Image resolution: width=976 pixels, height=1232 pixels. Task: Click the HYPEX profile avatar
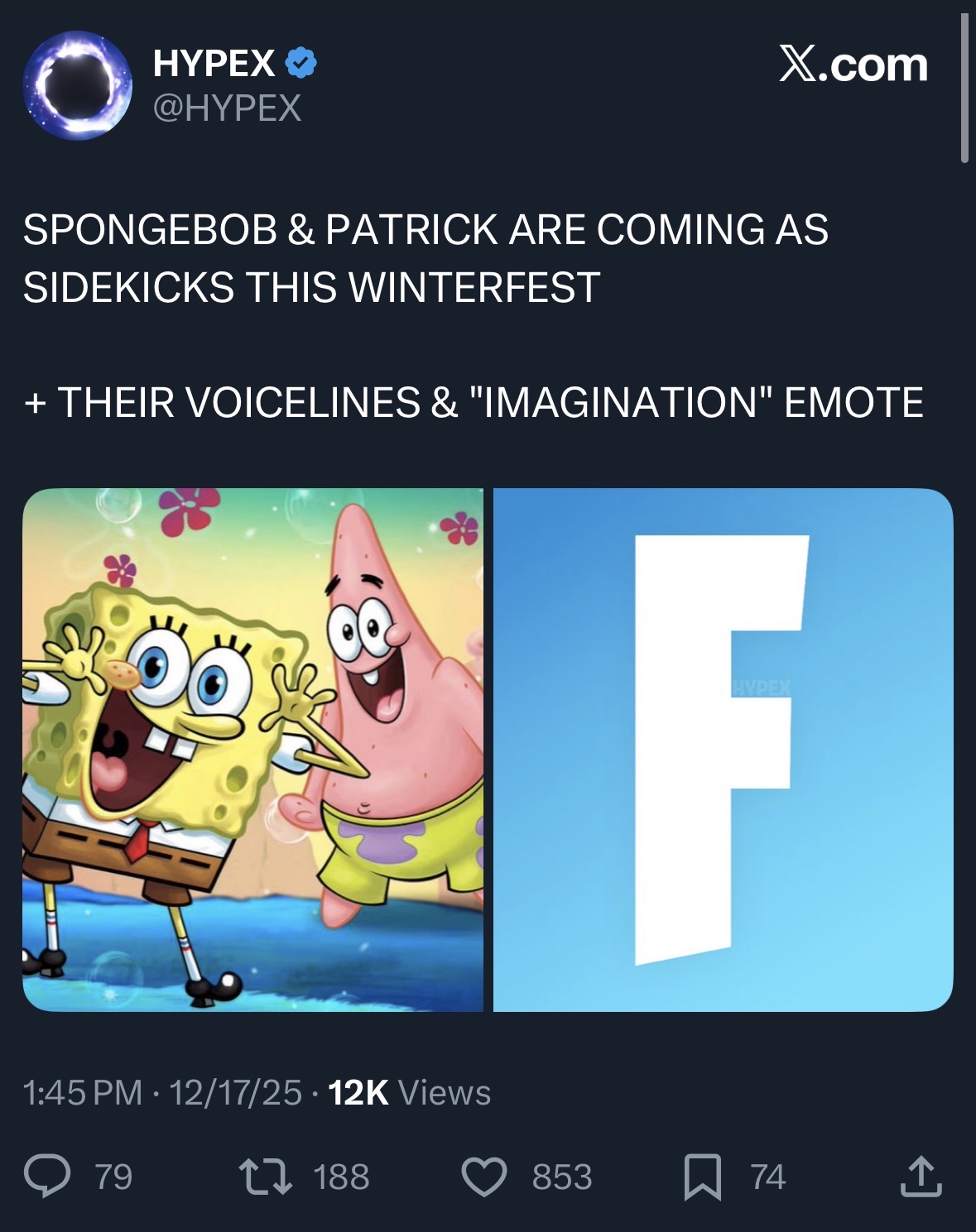pos(77,85)
